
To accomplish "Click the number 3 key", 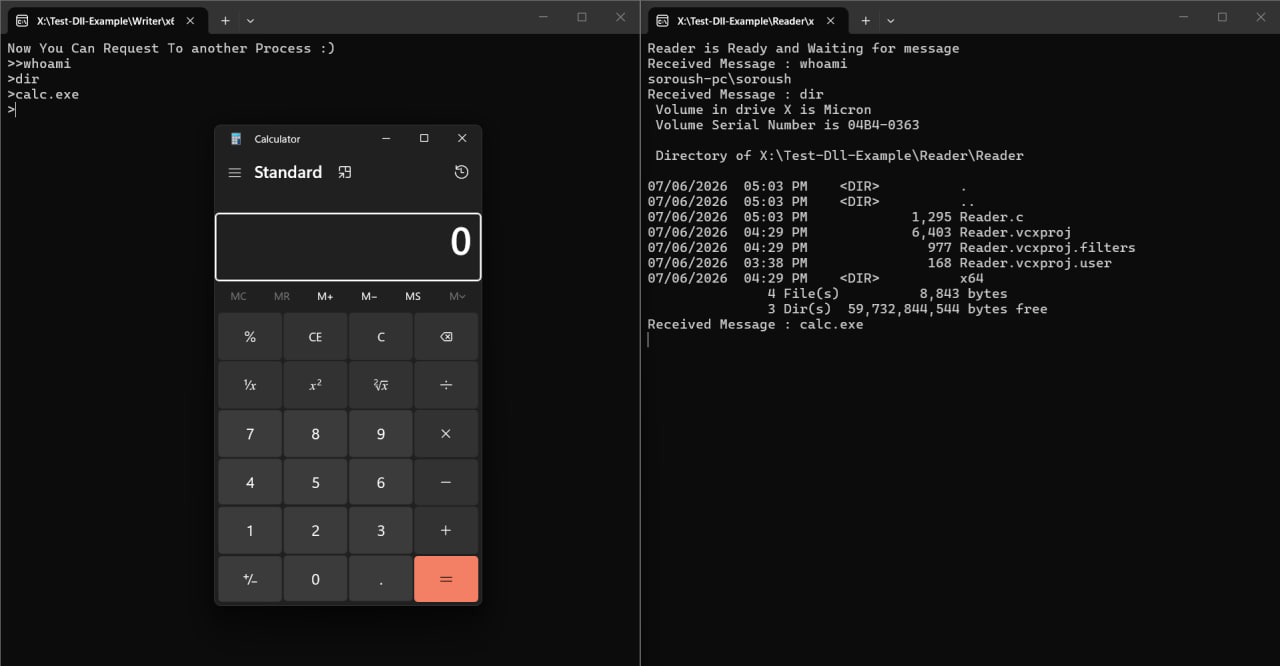I will click(x=381, y=531).
